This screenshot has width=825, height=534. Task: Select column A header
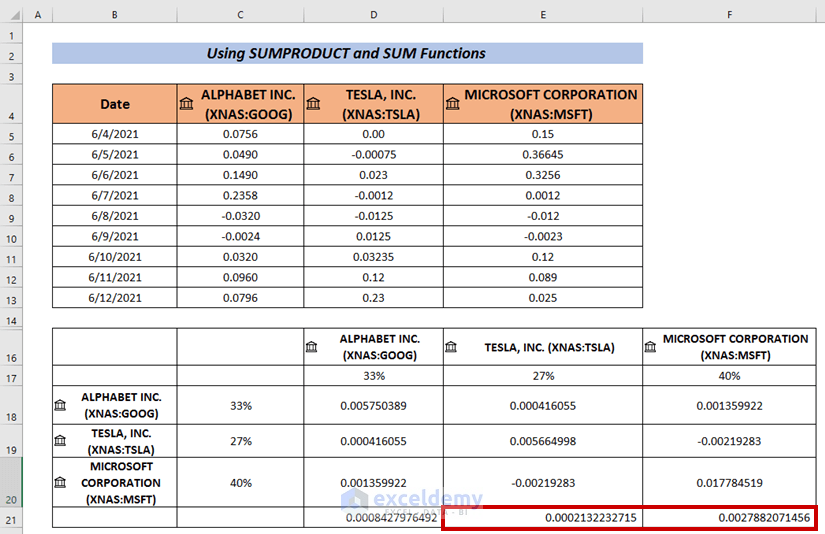(38, 15)
